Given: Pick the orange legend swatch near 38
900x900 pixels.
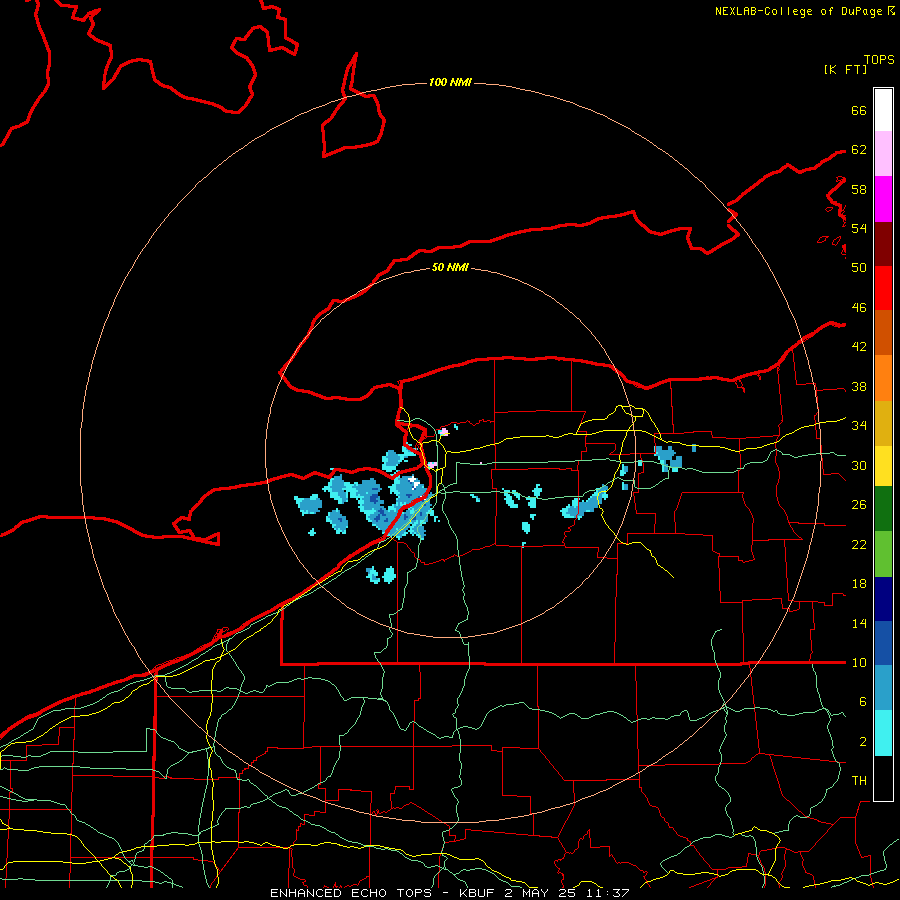Looking at the screenshot, I should (883, 378).
